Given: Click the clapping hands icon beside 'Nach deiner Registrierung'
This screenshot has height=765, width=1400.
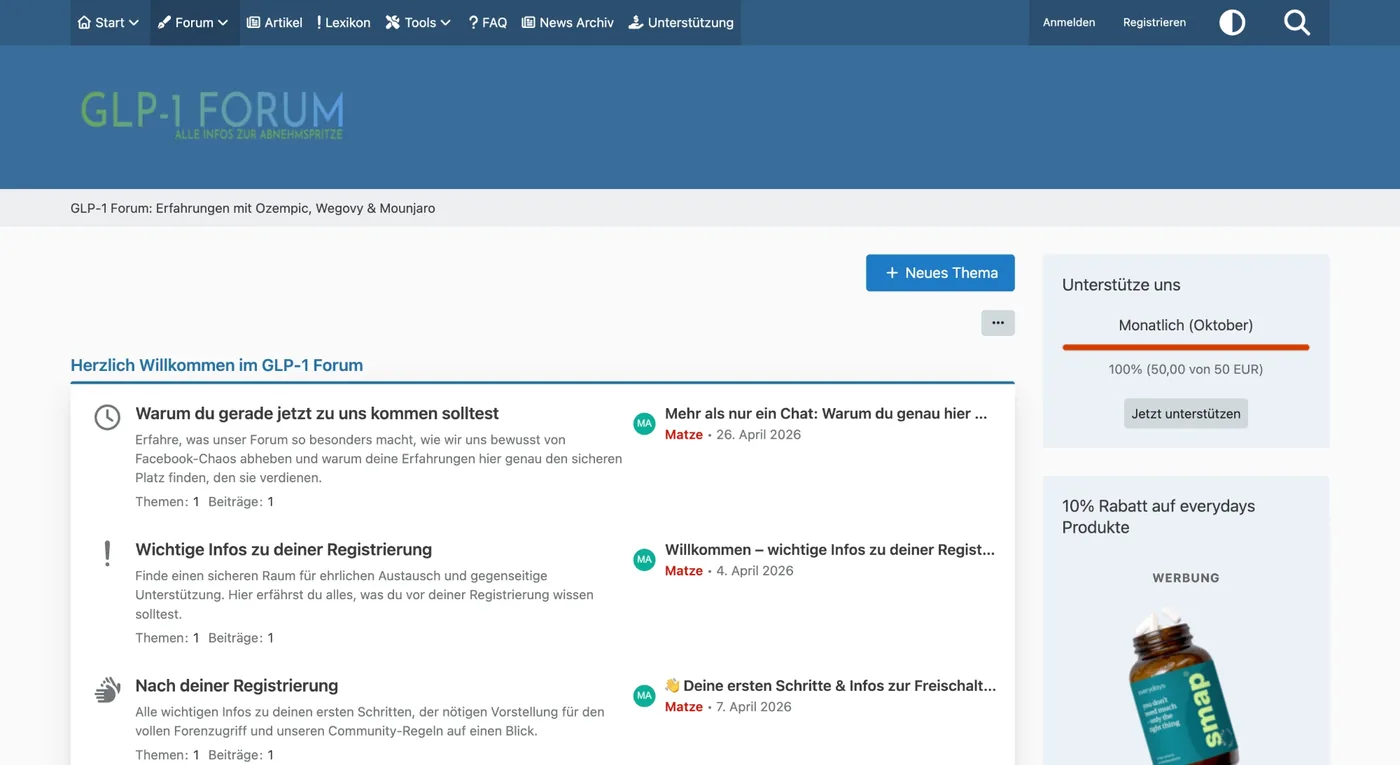Looking at the screenshot, I should point(107,689).
